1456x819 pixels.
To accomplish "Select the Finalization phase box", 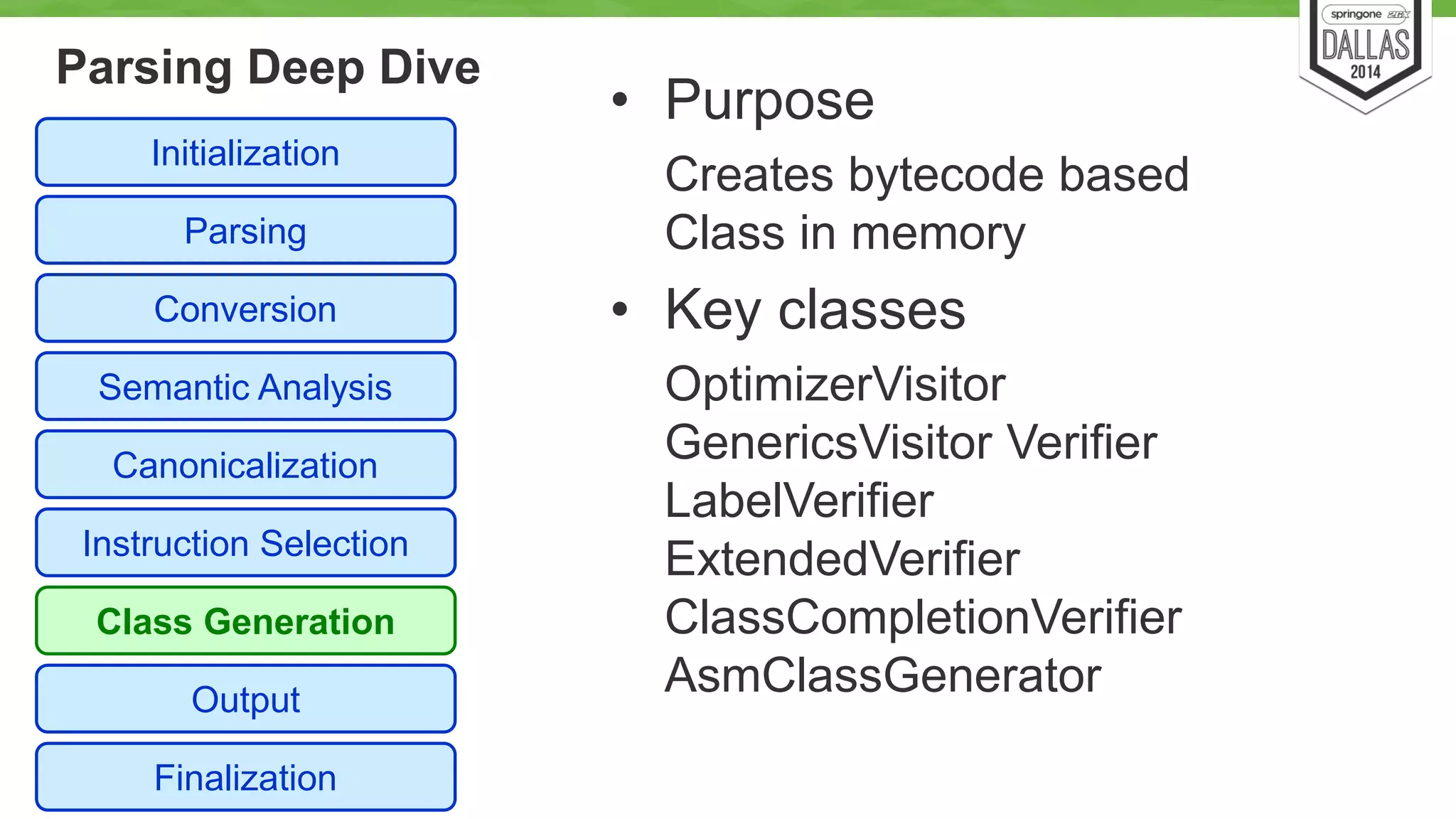I will coord(245,778).
